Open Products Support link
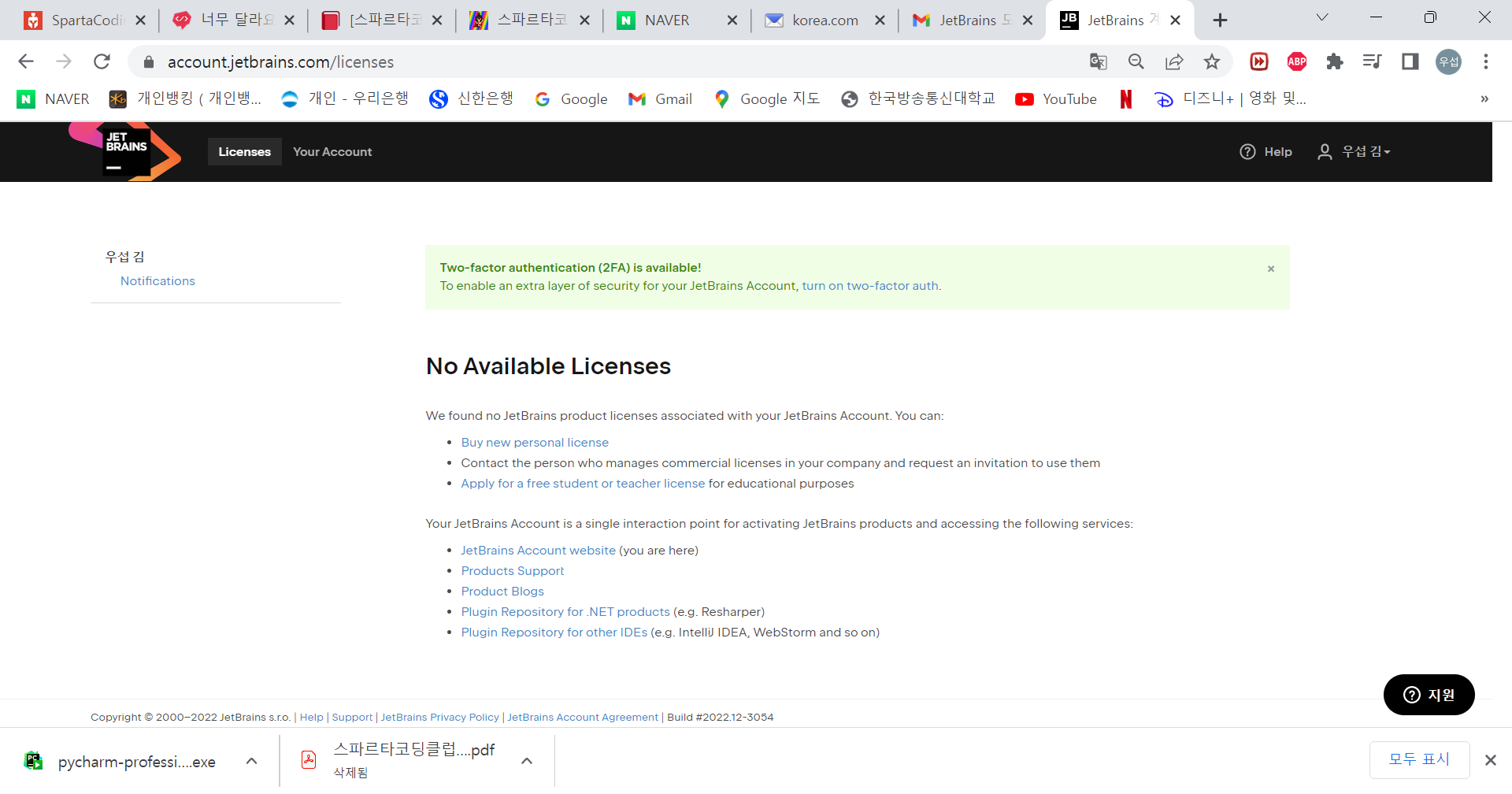Image resolution: width=1512 pixels, height=794 pixels. click(x=513, y=571)
